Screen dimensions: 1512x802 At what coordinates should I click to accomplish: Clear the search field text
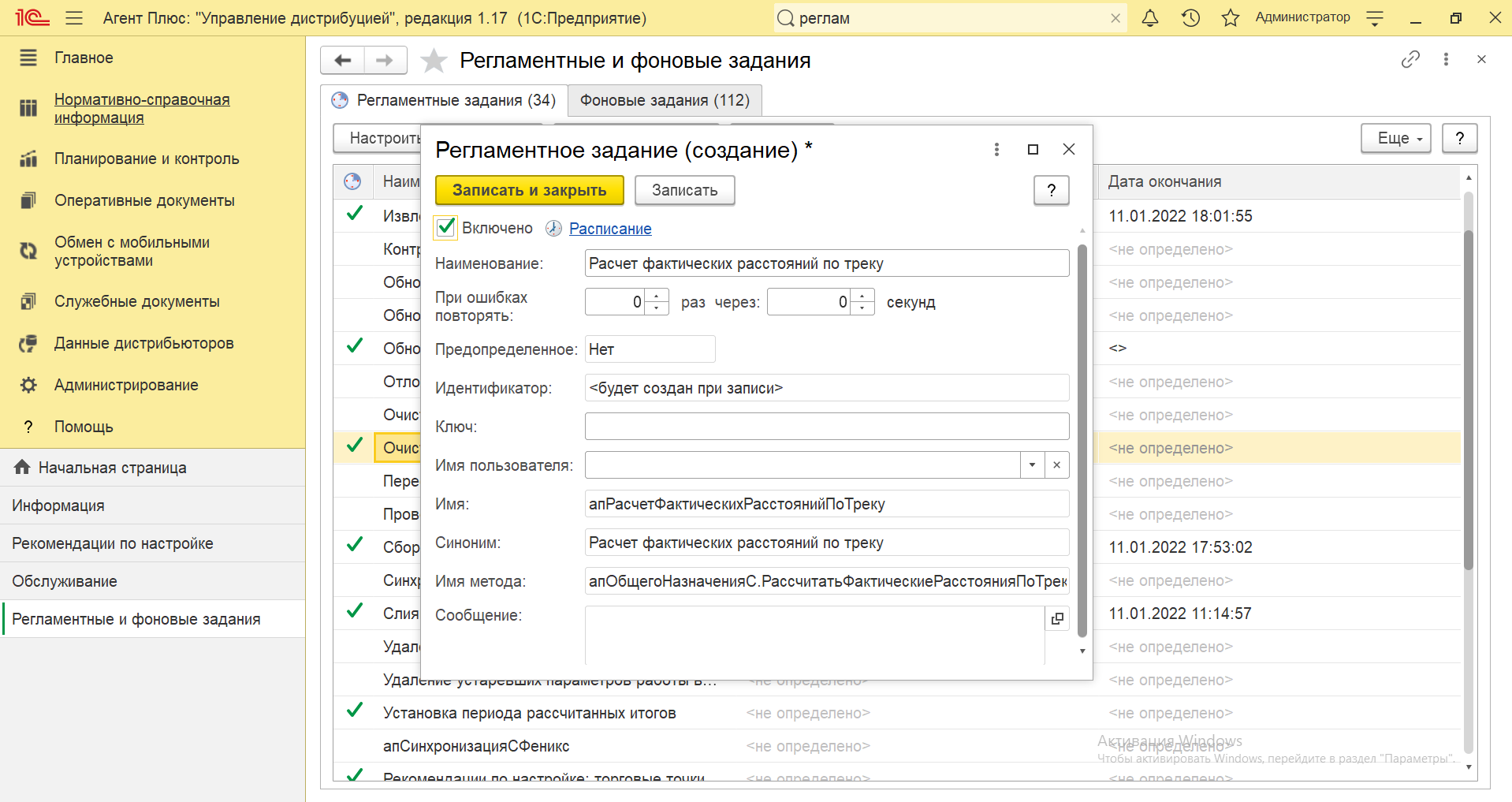[1115, 18]
